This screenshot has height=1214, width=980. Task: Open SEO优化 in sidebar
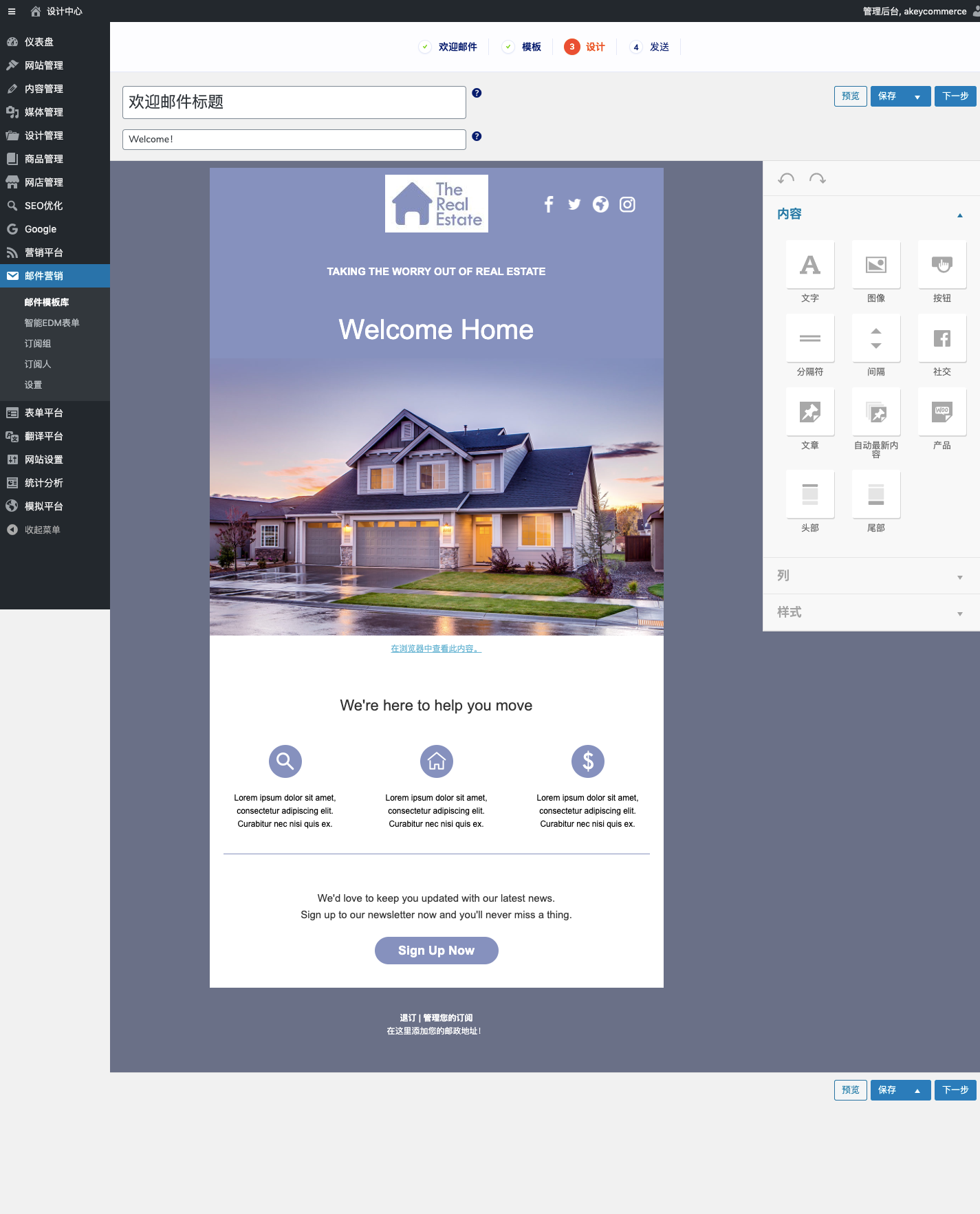pos(44,206)
